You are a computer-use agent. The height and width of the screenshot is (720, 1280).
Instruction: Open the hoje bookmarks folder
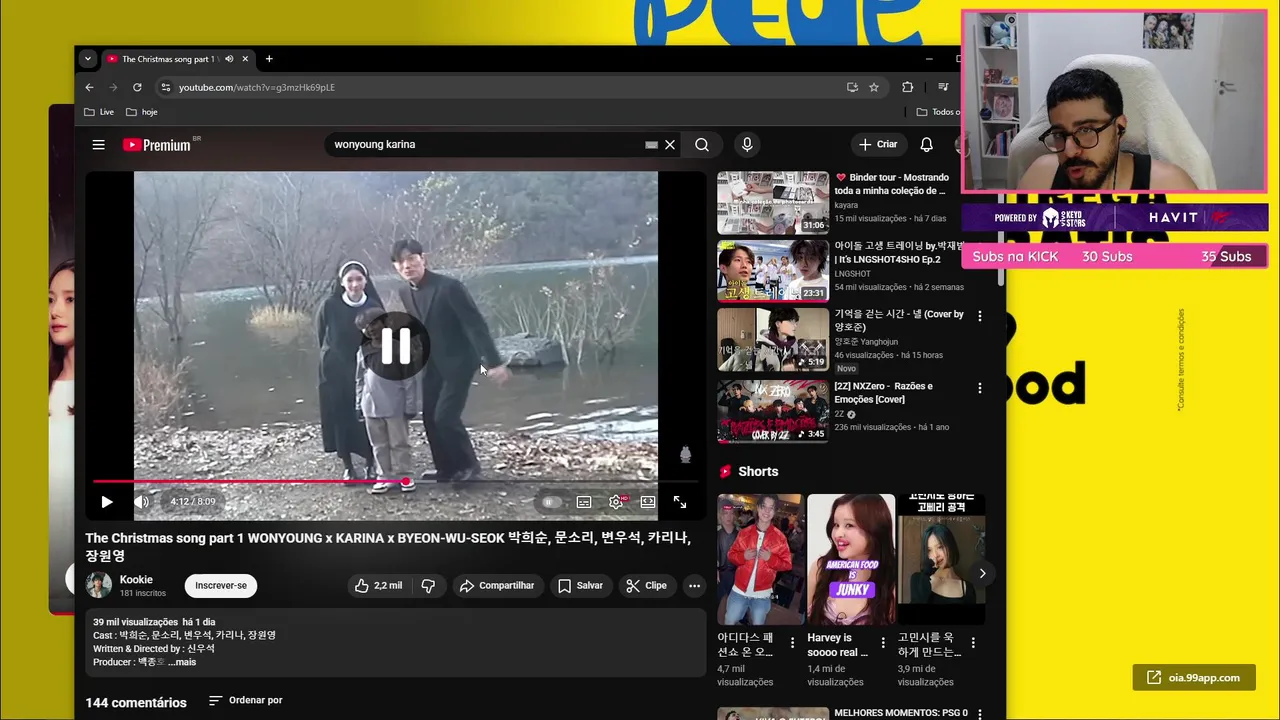[x=142, y=112]
